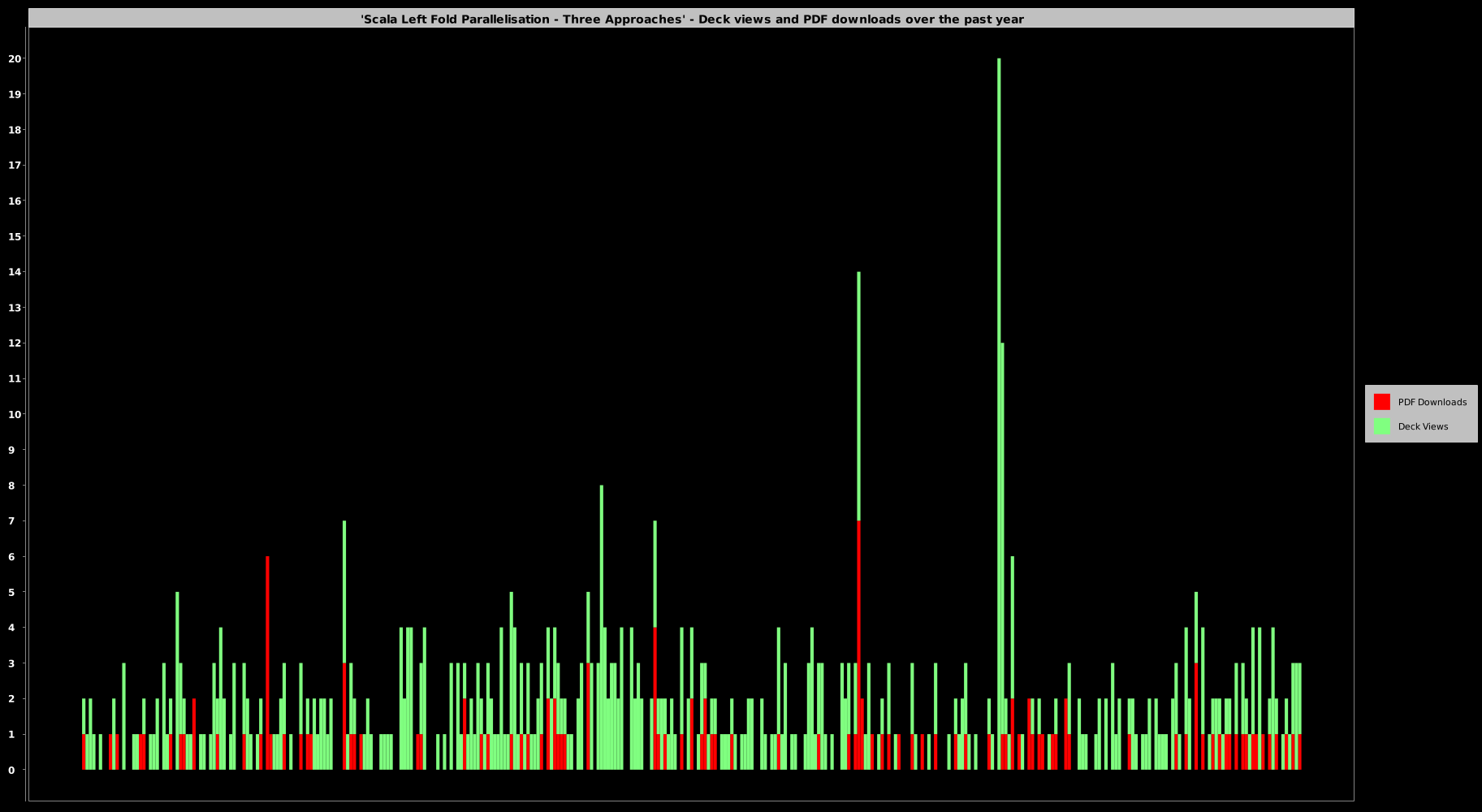Click the y-axis label 3

pos(11,663)
